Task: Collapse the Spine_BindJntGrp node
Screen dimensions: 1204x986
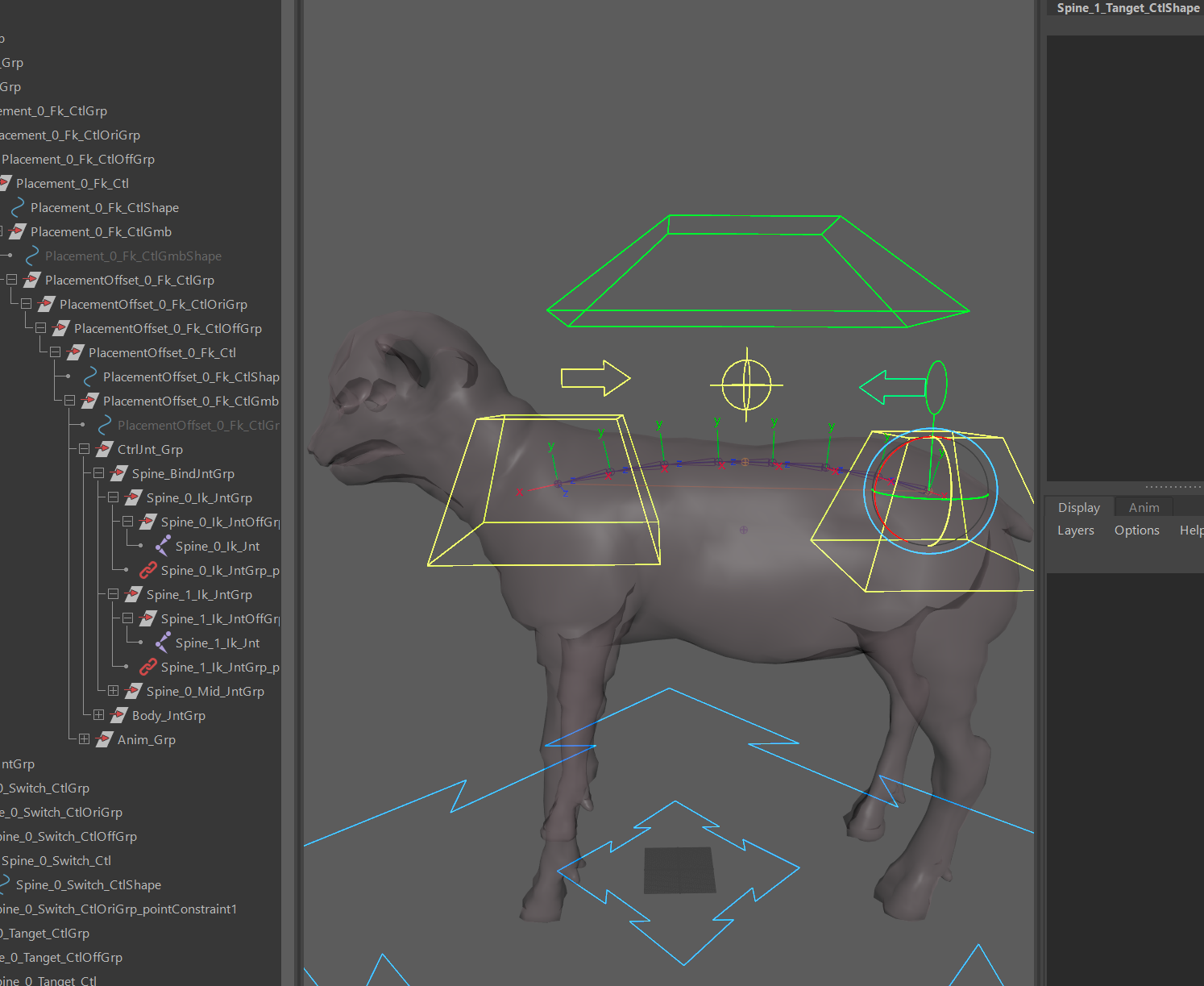Action: (x=99, y=473)
